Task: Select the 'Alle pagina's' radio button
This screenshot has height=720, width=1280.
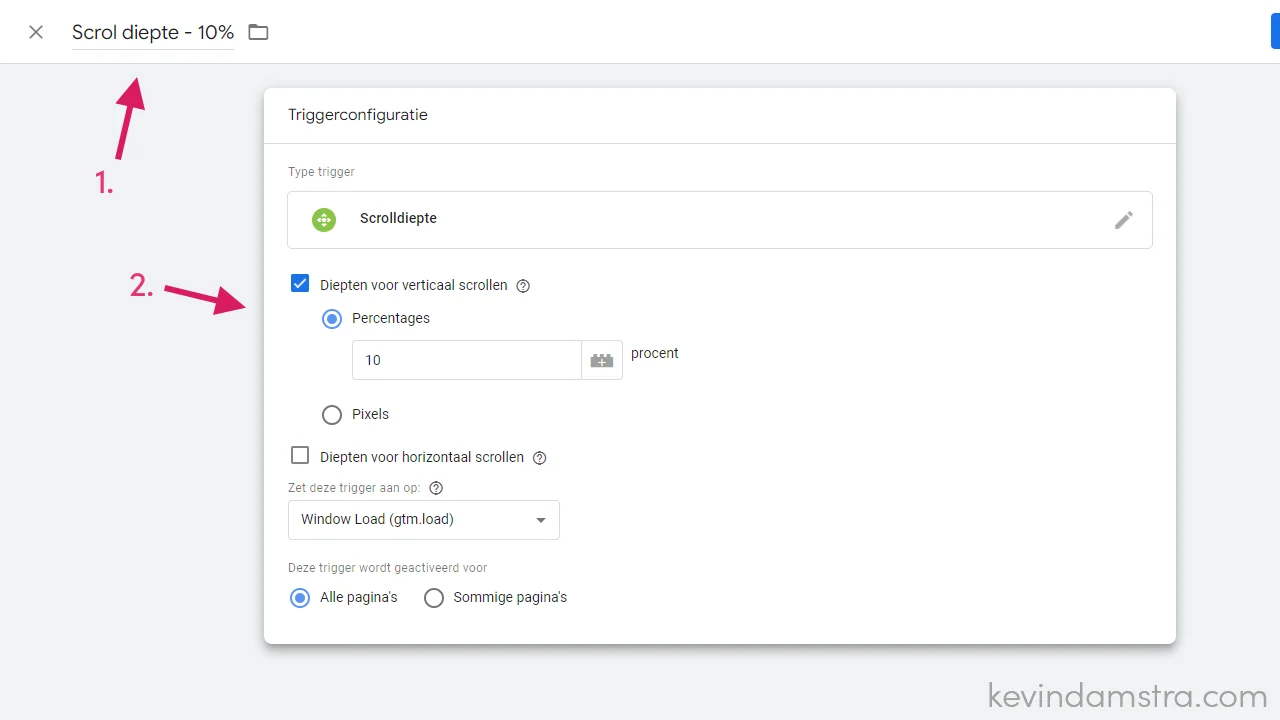Action: pyautogui.click(x=300, y=598)
